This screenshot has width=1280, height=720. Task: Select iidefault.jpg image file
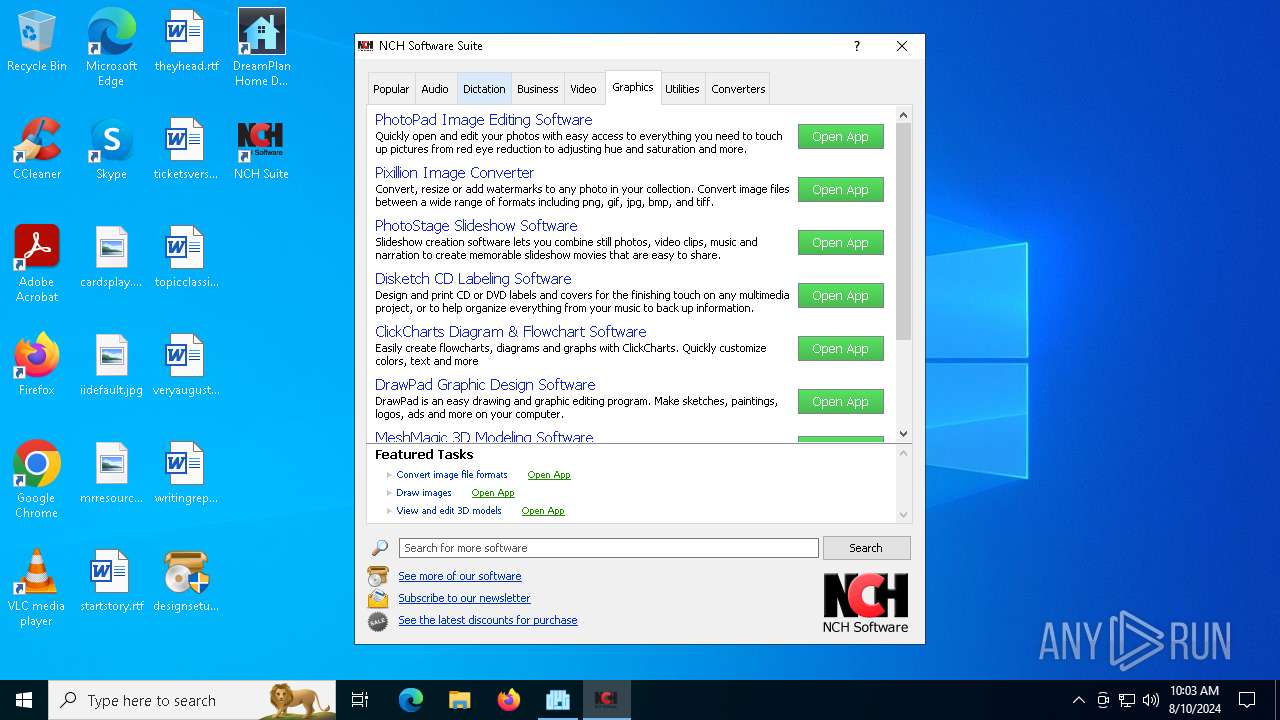point(111,365)
